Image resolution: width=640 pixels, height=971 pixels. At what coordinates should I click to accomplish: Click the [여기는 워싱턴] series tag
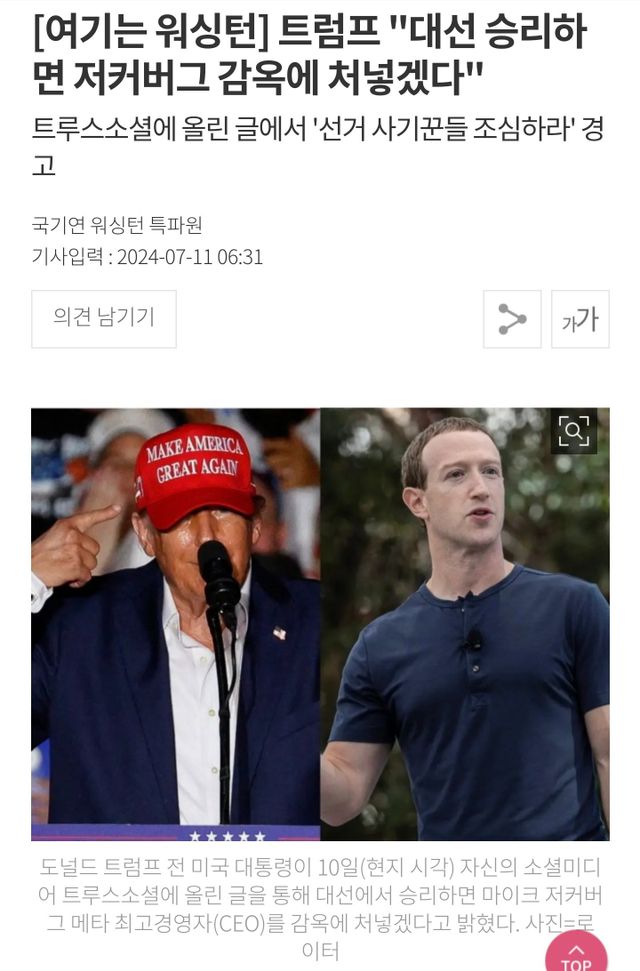(151, 32)
